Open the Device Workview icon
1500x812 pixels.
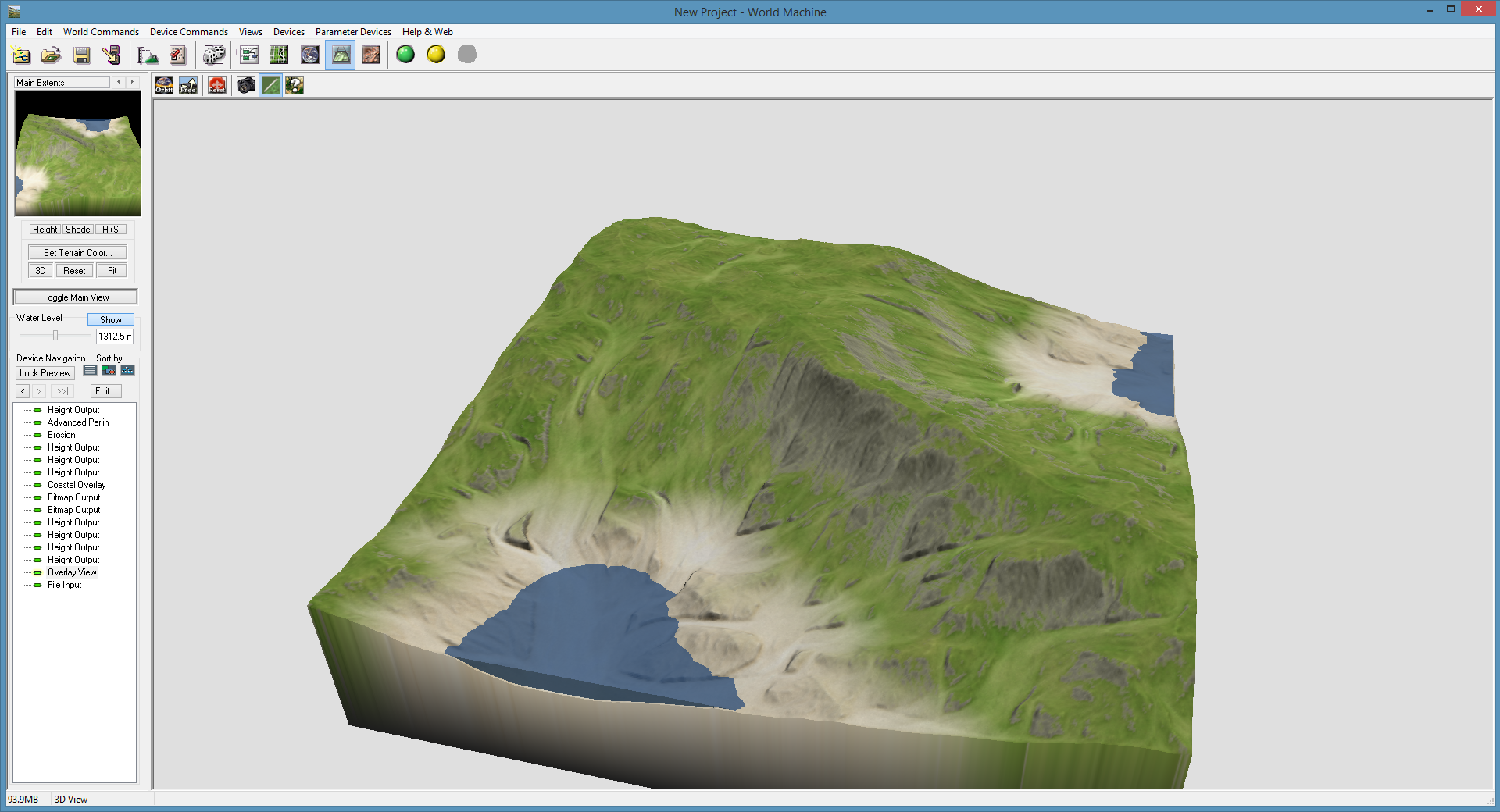point(249,55)
